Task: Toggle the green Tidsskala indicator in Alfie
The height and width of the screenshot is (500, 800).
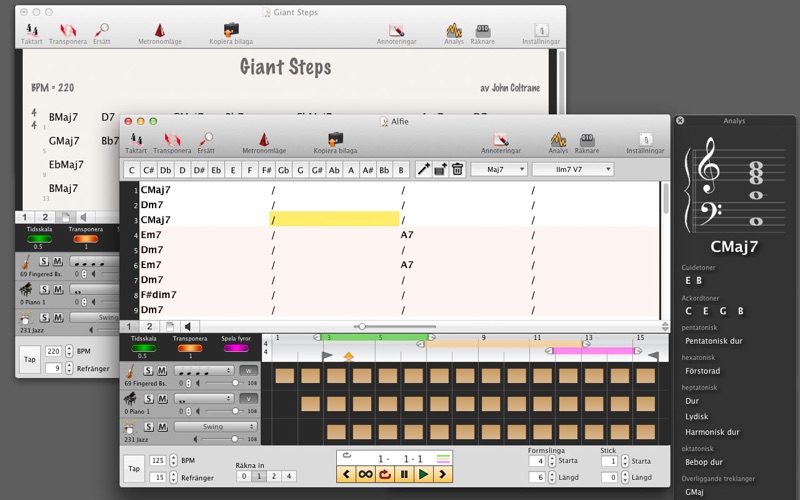Action: [x=143, y=348]
